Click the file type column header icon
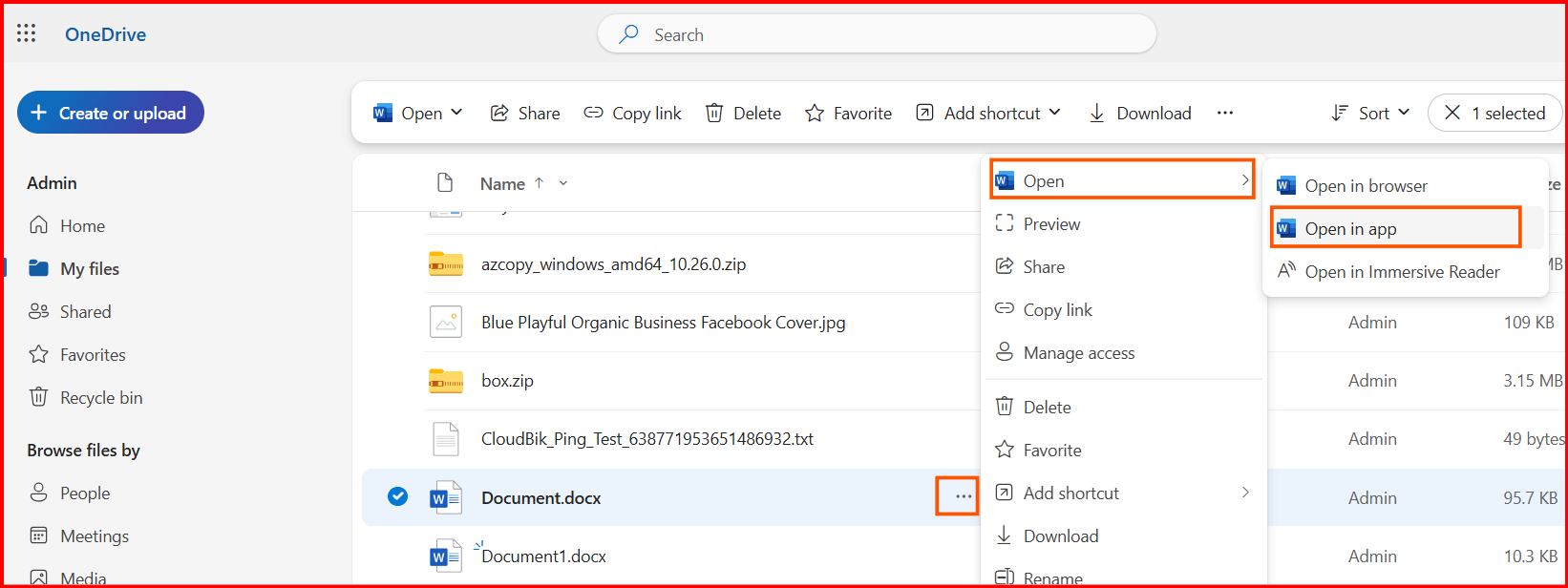Viewport: 1568px width, 588px height. click(444, 182)
